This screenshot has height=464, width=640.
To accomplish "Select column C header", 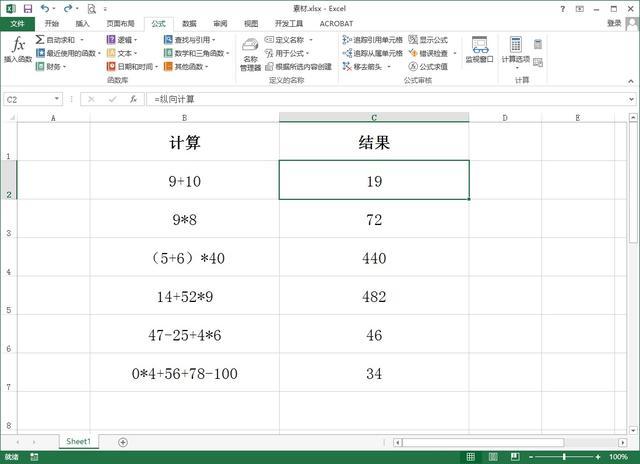I will point(374,118).
